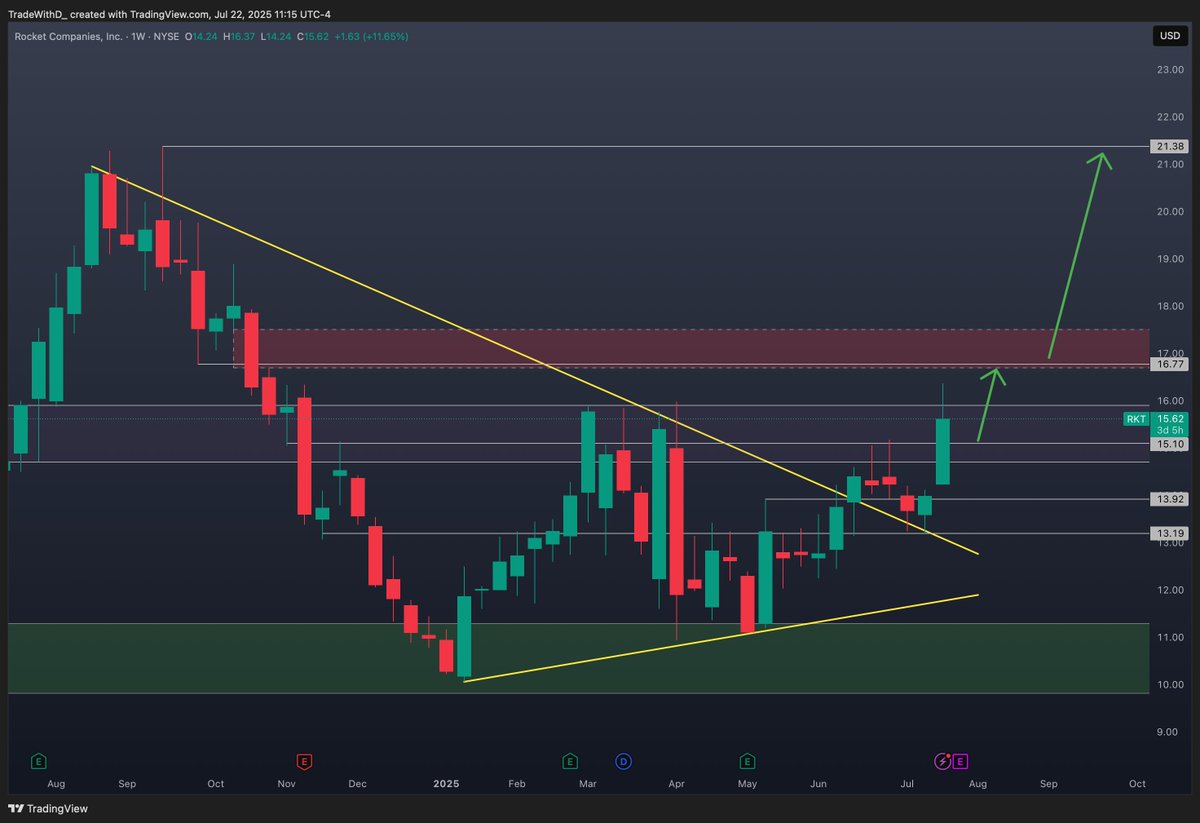Click the 15.10 price level label
Viewport: 1200px width, 823px height.
click(1168, 443)
